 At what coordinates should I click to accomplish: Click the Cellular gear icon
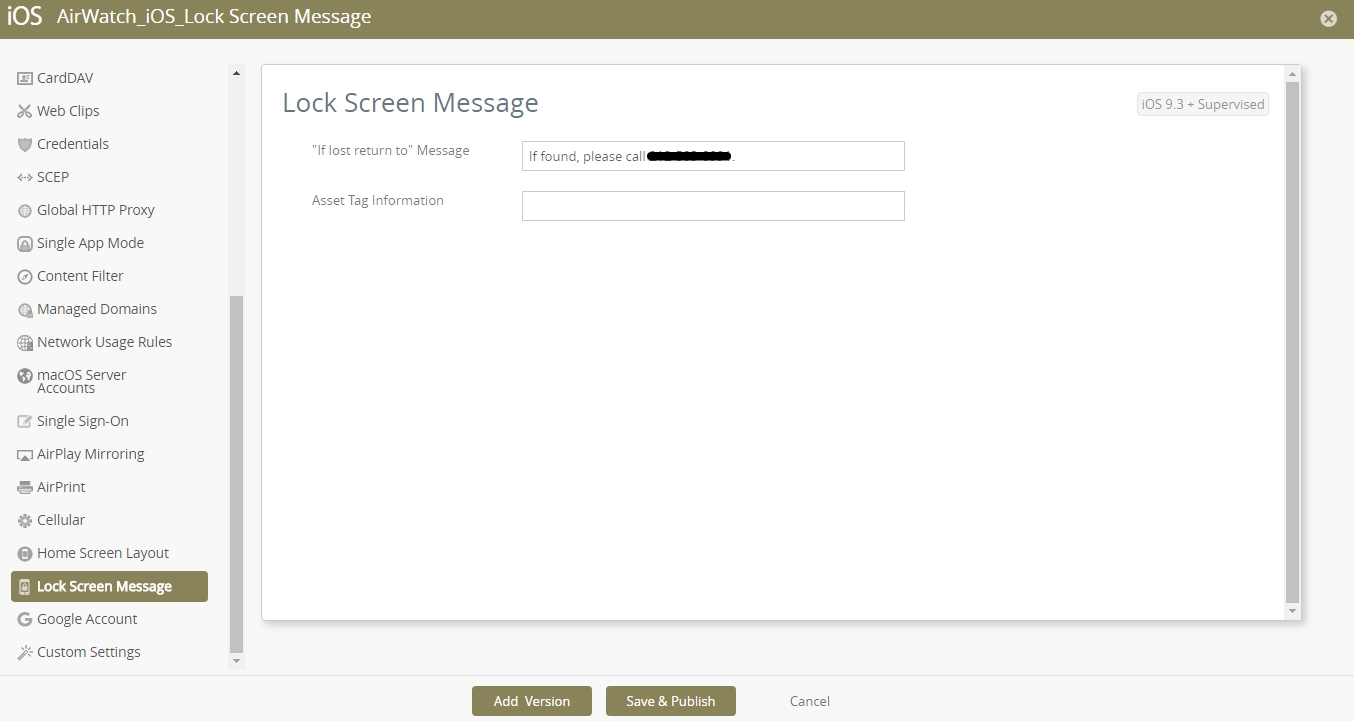[25, 520]
